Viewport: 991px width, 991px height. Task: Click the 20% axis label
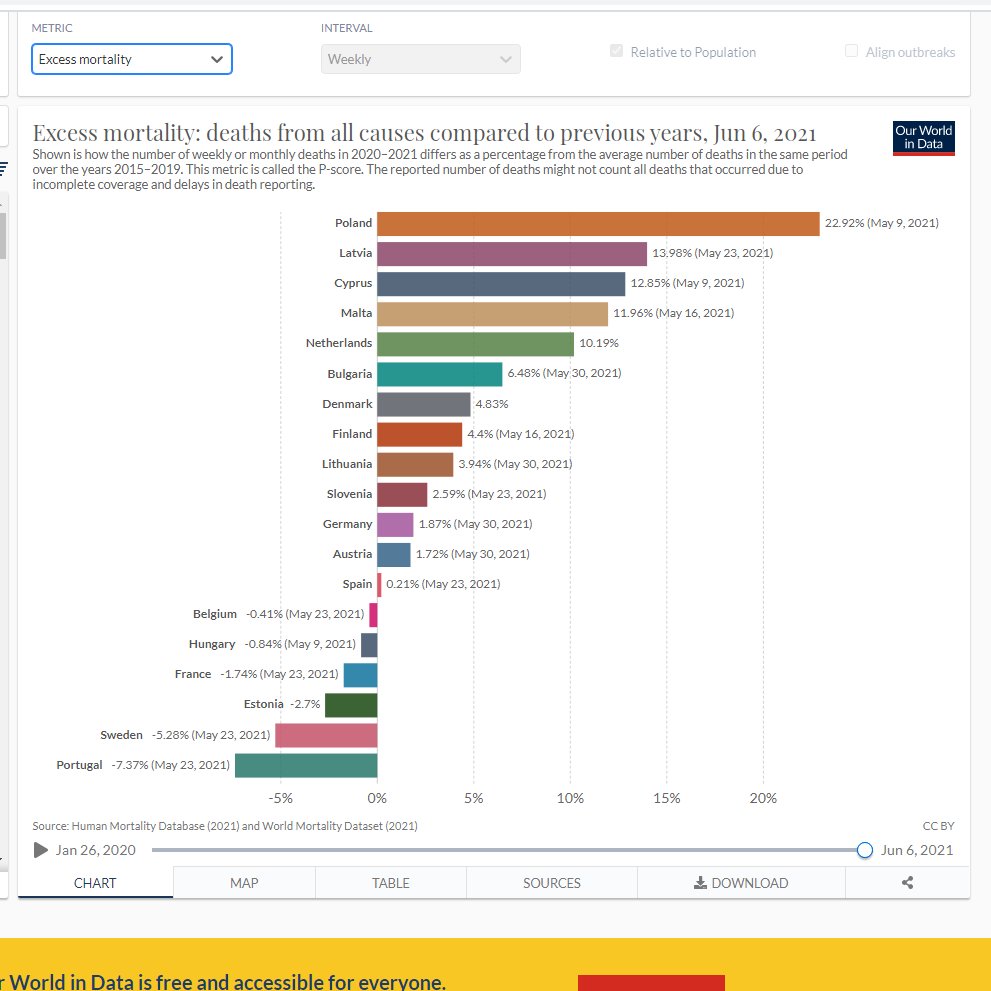coord(763,798)
